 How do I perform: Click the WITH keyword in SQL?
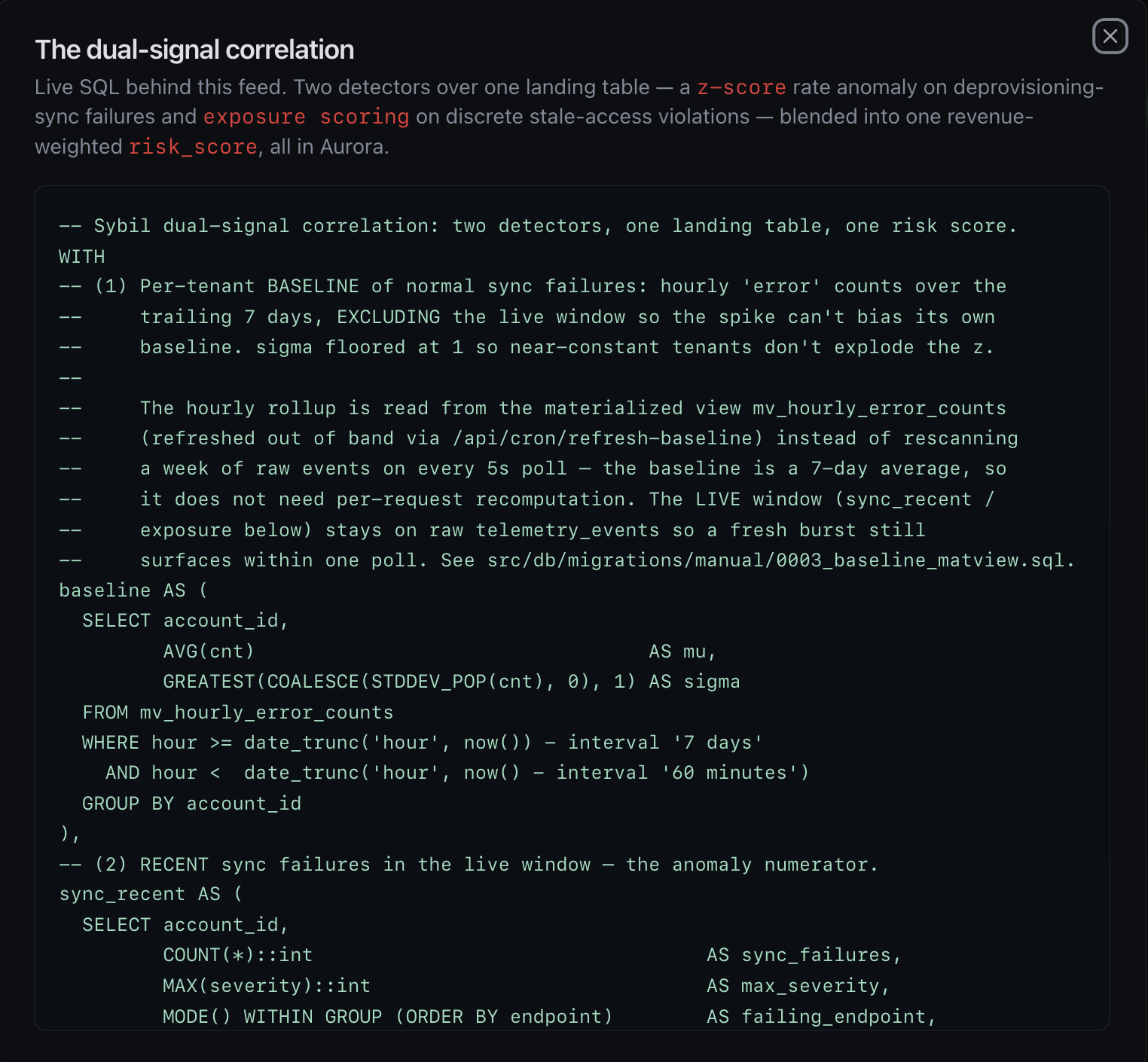[82, 257]
